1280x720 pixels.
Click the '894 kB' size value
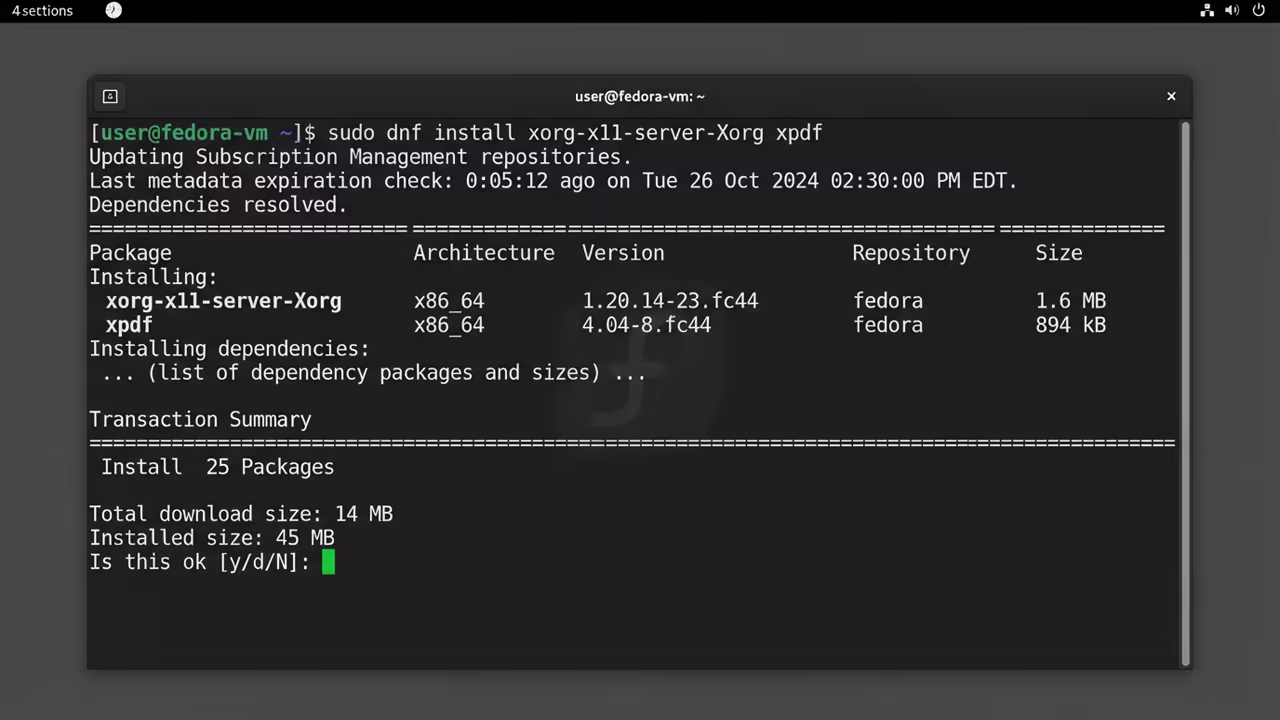click(1071, 325)
